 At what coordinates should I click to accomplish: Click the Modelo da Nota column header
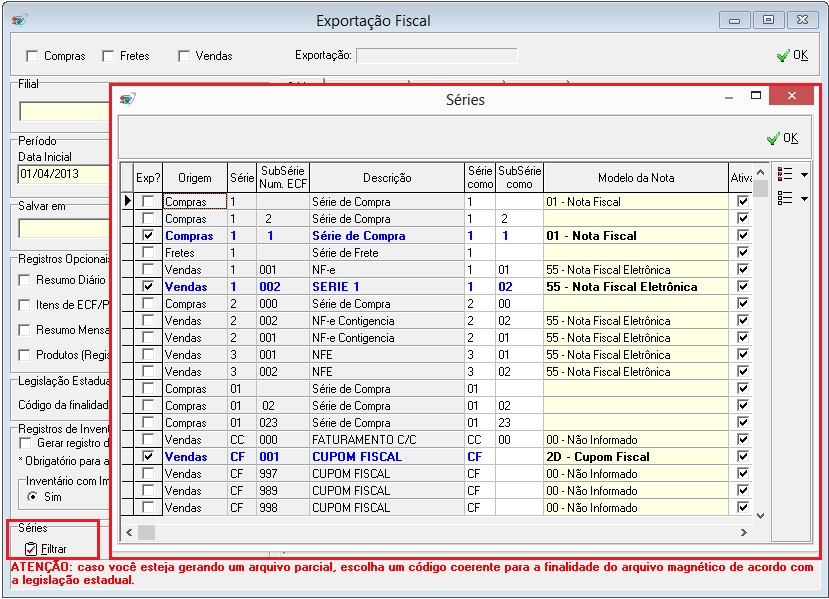point(636,178)
